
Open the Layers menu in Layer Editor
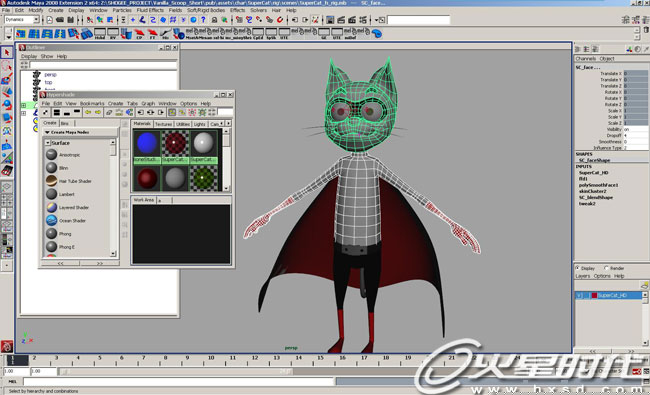point(582,276)
